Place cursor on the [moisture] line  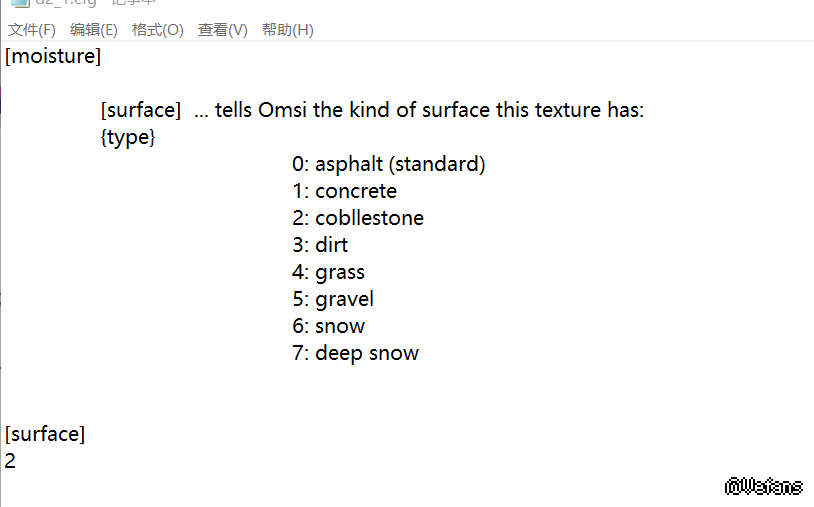coord(53,57)
